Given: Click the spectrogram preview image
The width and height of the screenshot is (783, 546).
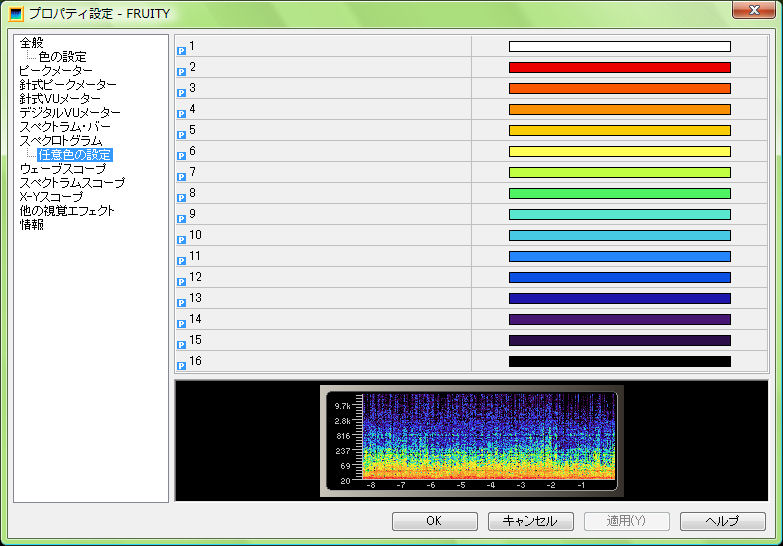Looking at the screenshot, I should pos(471,441).
